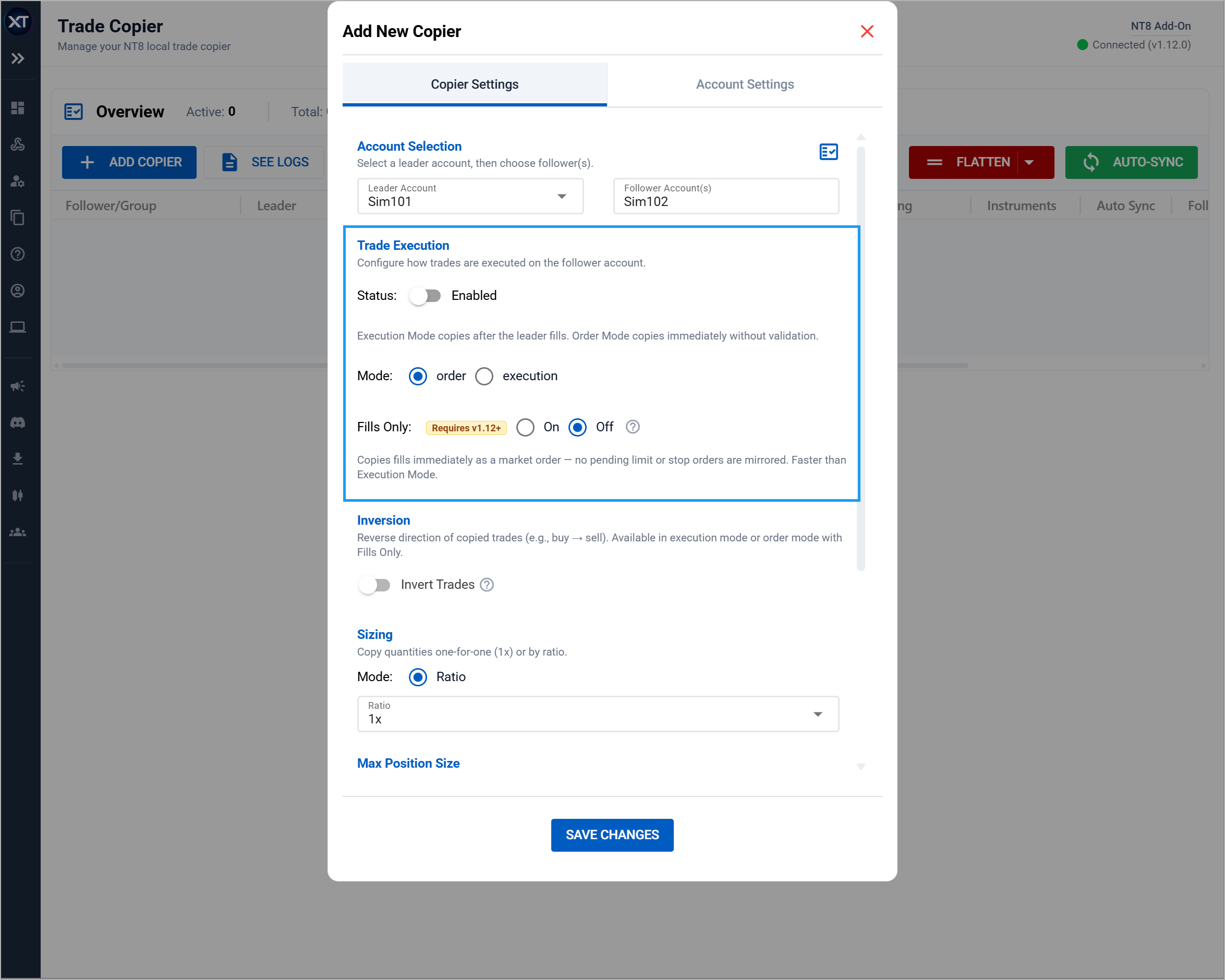This screenshot has width=1225, height=980.
Task: Click the announcements megaphone icon
Action: pyautogui.click(x=18, y=386)
